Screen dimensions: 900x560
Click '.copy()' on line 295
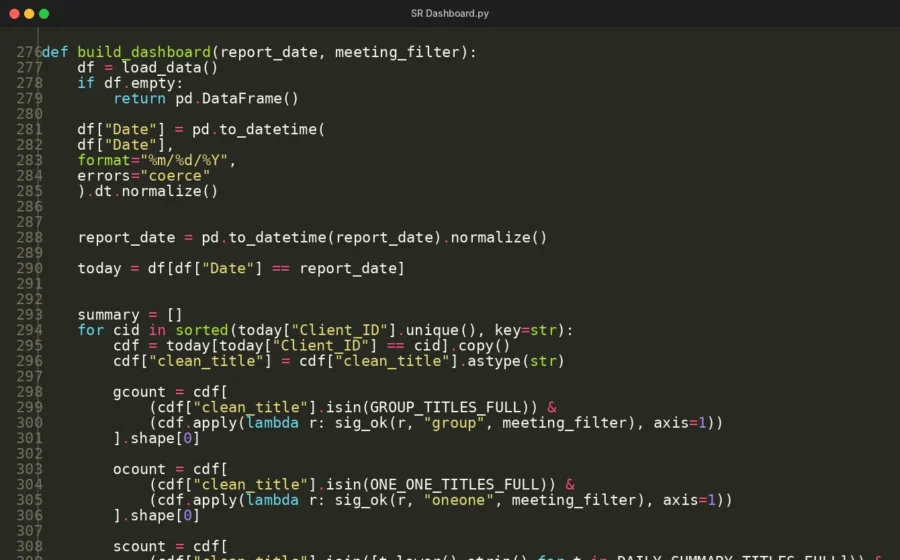(x=479, y=346)
